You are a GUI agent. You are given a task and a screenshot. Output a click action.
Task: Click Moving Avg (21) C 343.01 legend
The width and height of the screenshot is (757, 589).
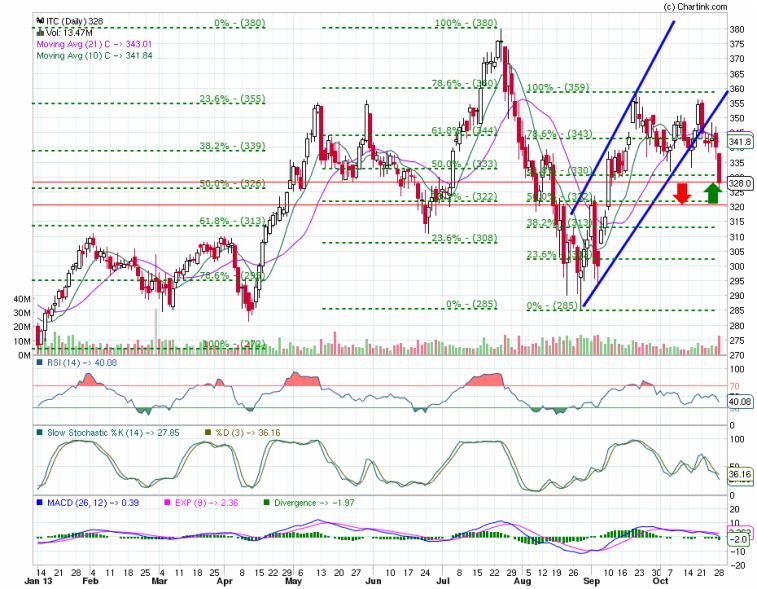94,44
